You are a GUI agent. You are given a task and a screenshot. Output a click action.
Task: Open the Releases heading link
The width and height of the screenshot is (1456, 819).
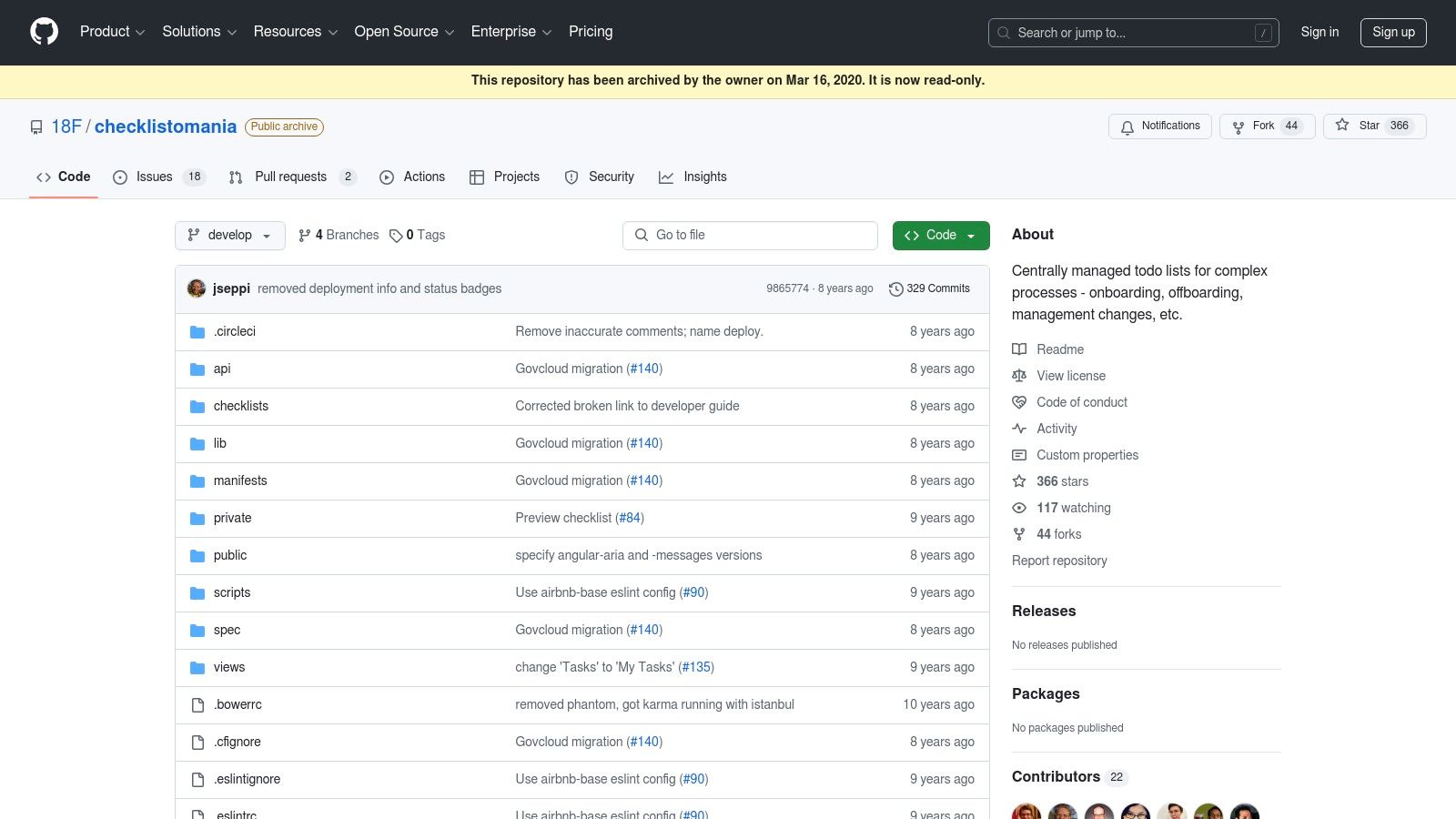[1044, 612]
